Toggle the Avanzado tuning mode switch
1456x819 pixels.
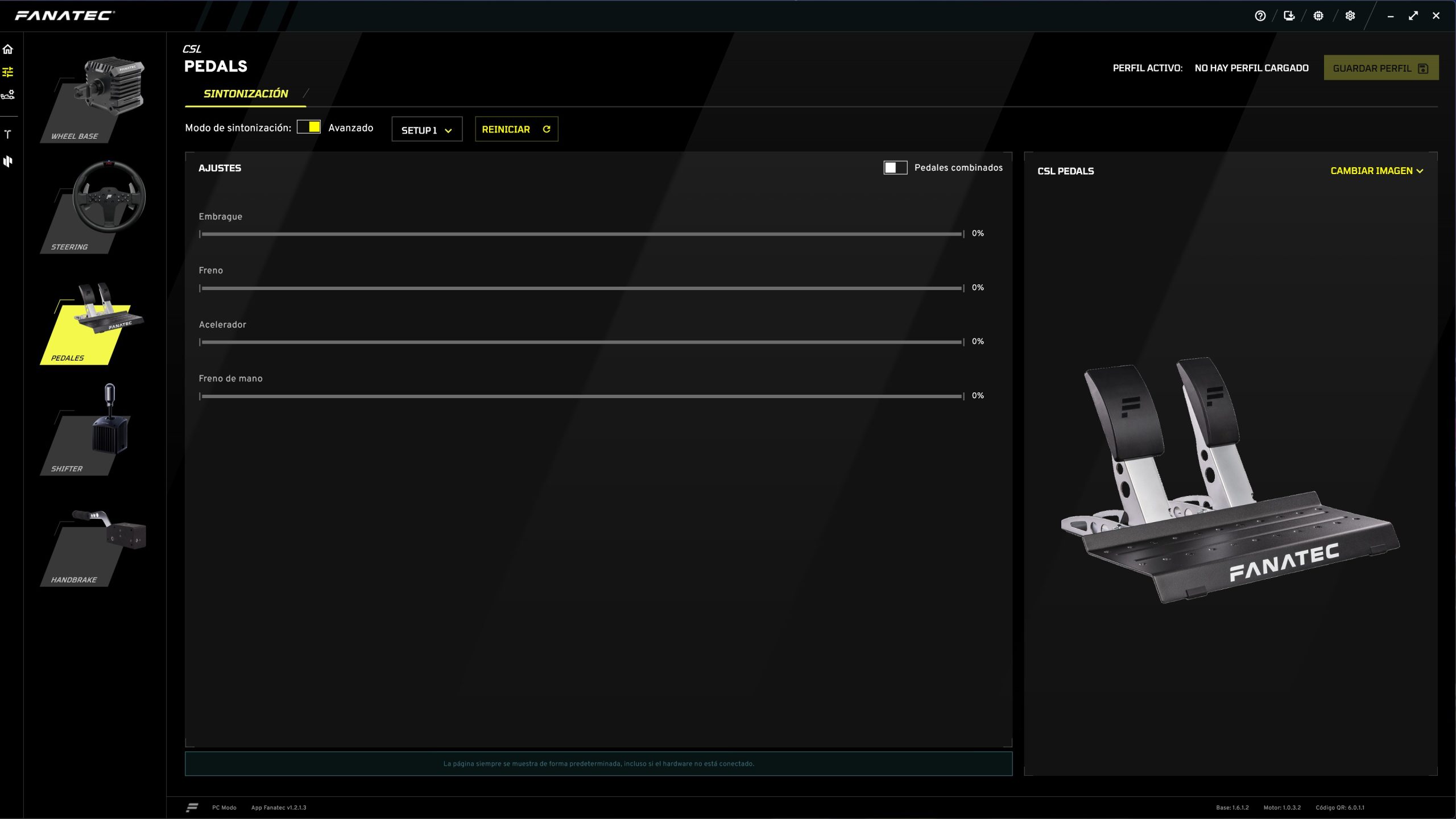309,127
